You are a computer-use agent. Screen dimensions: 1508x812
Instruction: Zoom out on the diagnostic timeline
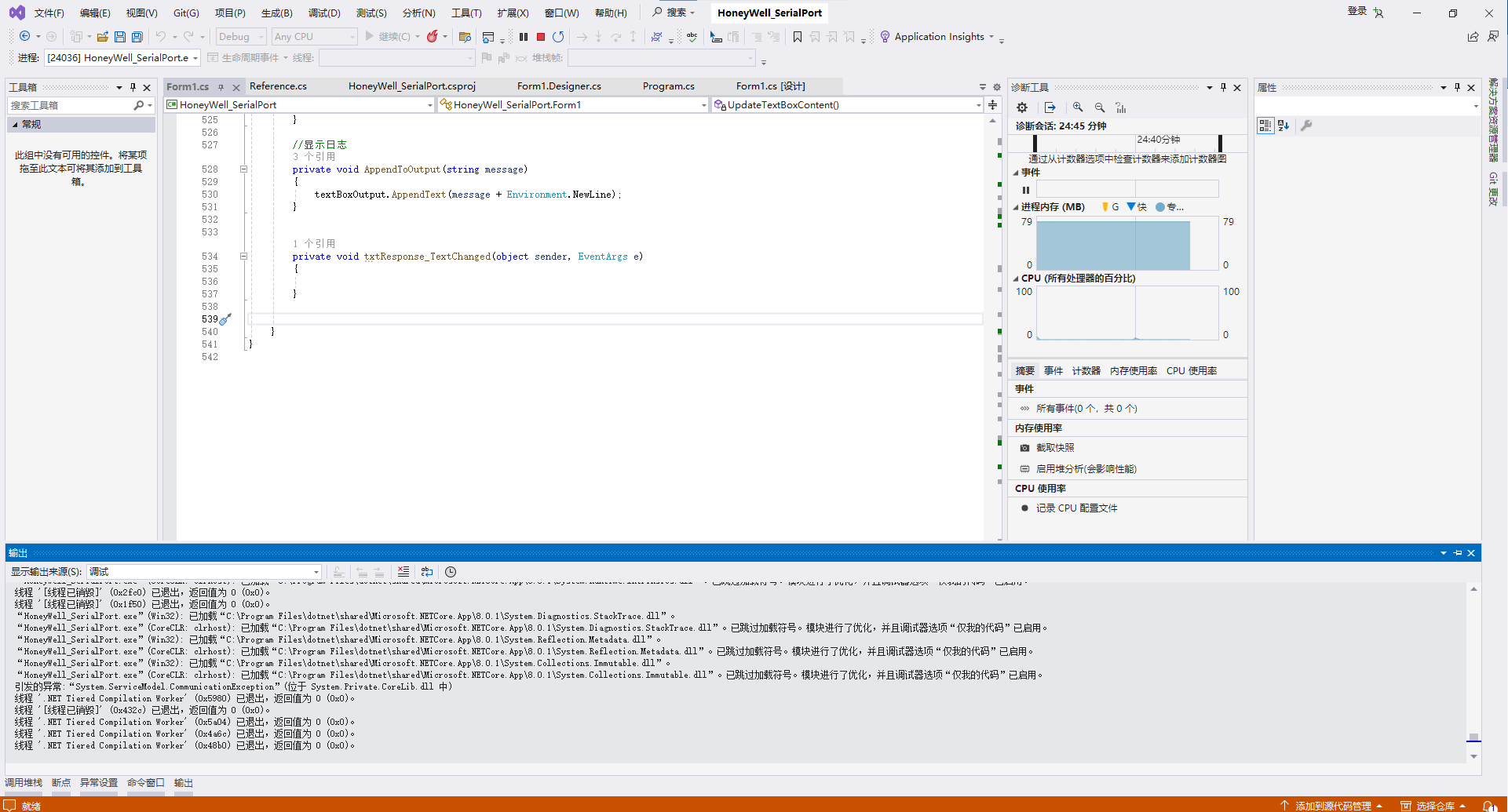click(1100, 107)
